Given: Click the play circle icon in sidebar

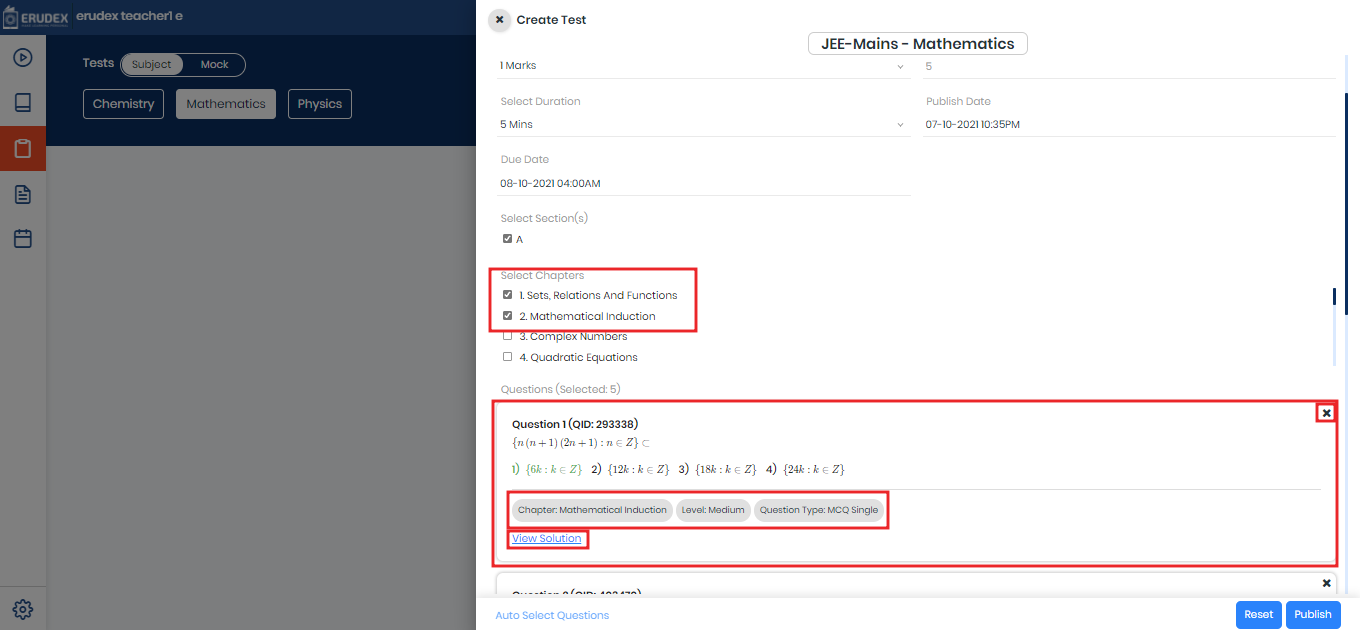Looking at the screenshot, I should (23, 57).
